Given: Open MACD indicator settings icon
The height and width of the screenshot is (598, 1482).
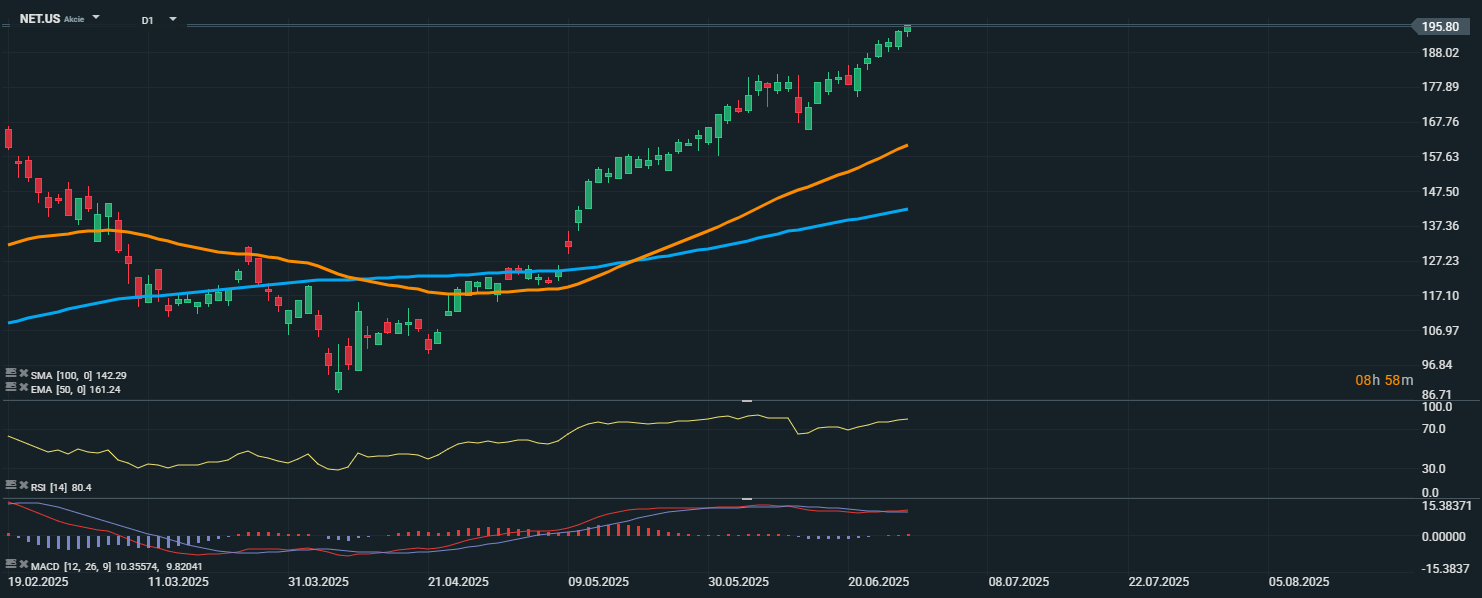Looking at the screenshot, I should pyautogui.click(x=11, y=565).
